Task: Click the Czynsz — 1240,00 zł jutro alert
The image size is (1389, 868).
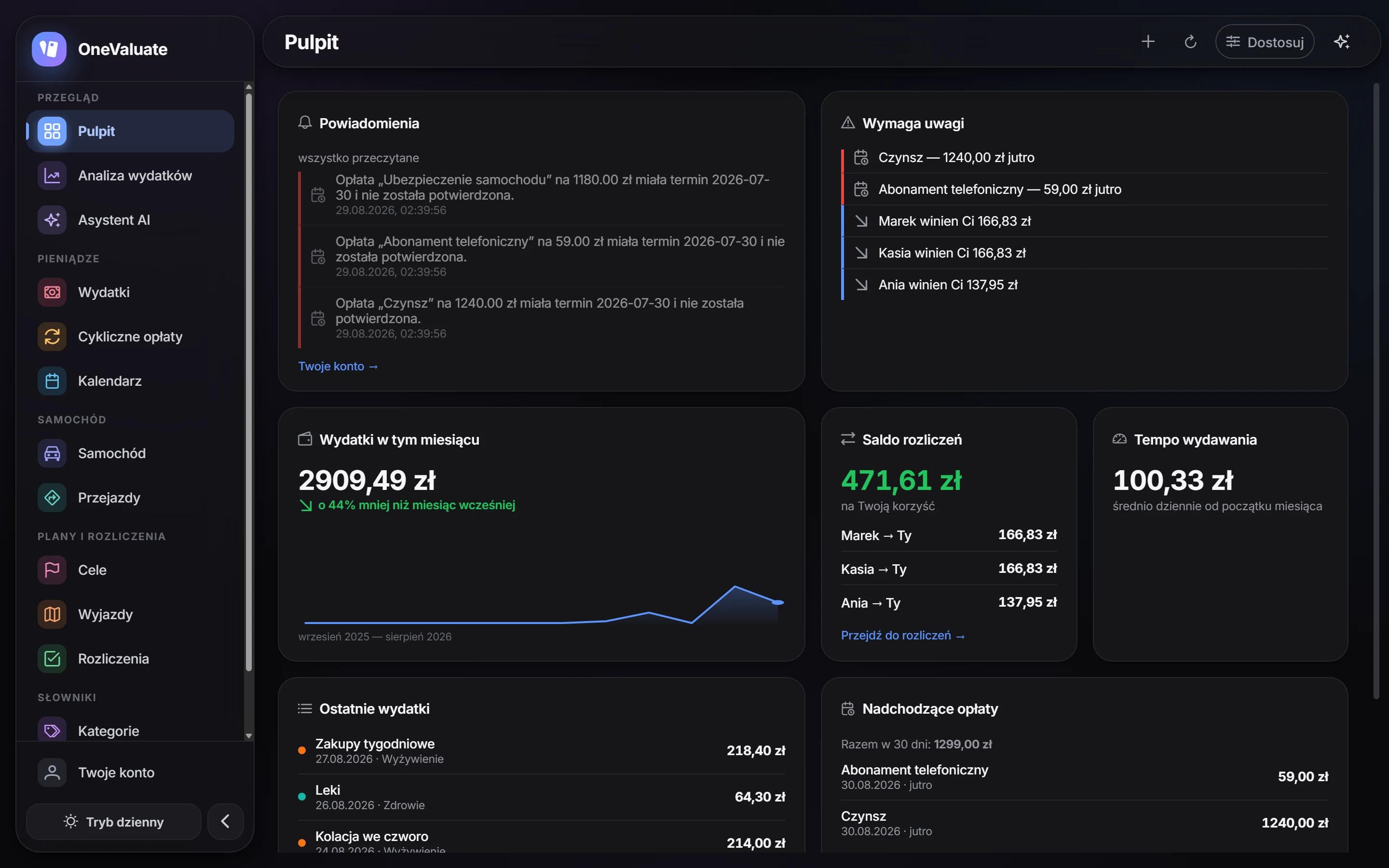Action: click(x=1085, y=157)
